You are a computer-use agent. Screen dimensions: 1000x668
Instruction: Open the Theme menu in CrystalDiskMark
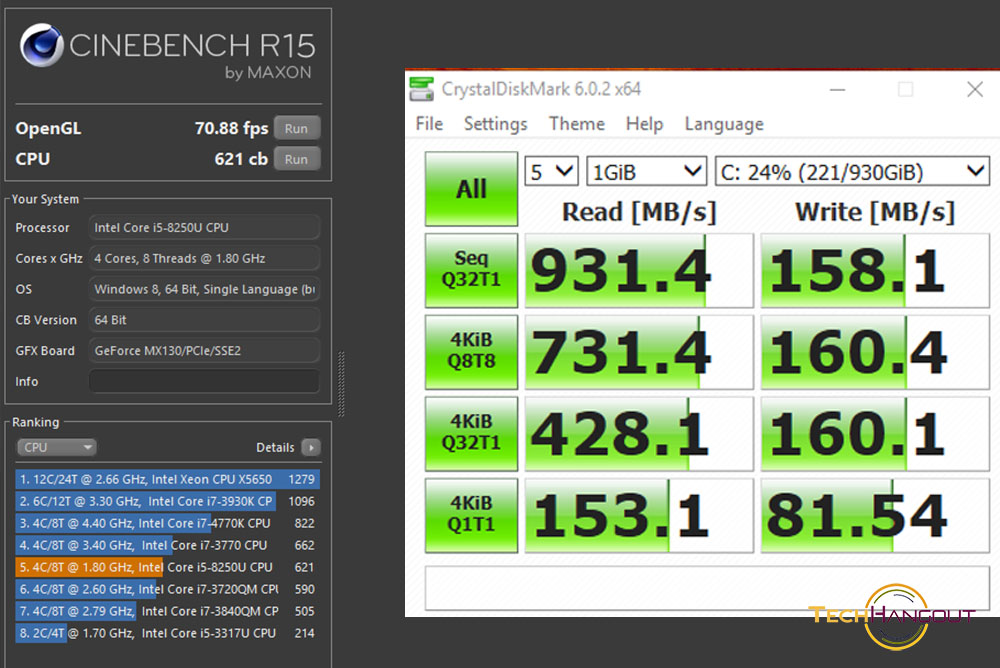coord(577,124)
